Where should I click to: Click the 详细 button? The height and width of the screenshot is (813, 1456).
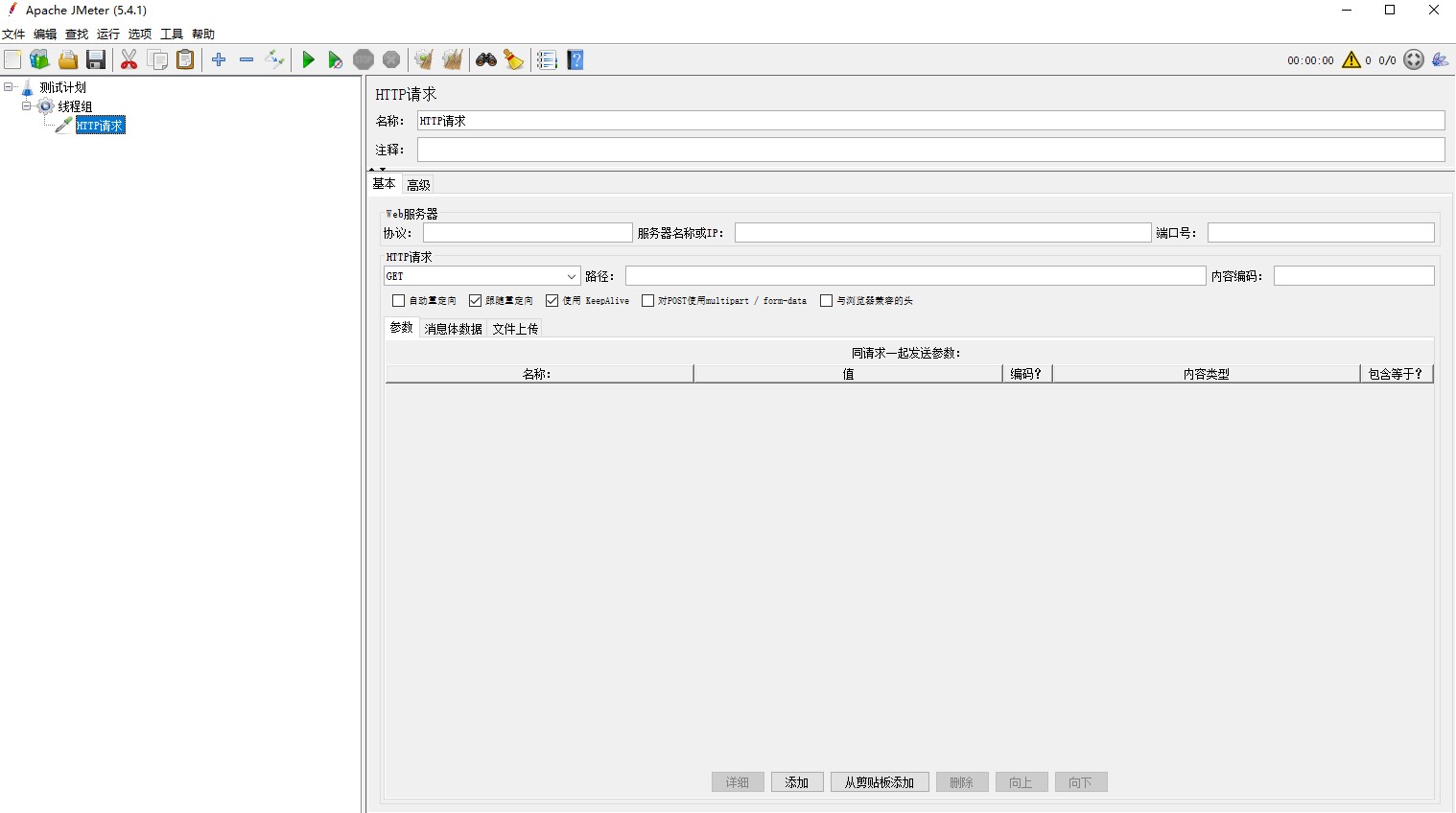click(x=738, y=782)
